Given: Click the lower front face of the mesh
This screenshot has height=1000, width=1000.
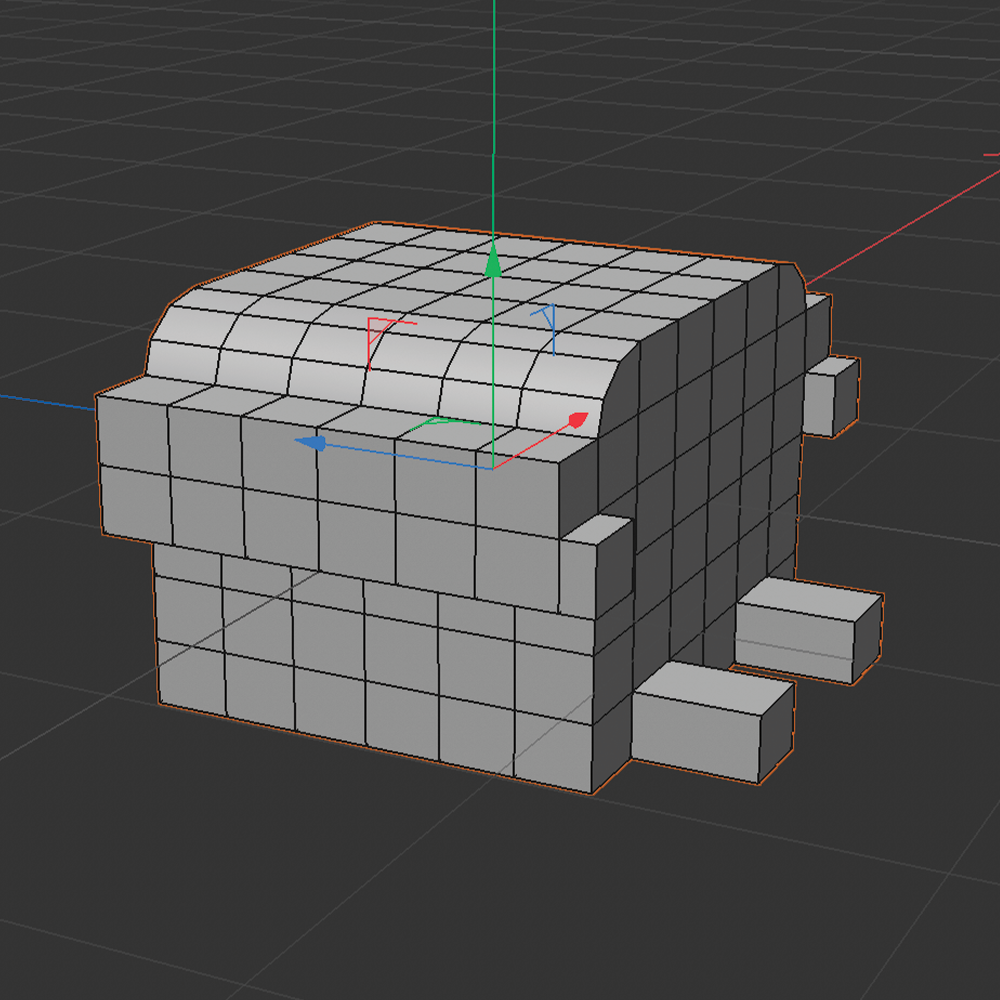Looking at the screenshot, I should tap(350, 680).
